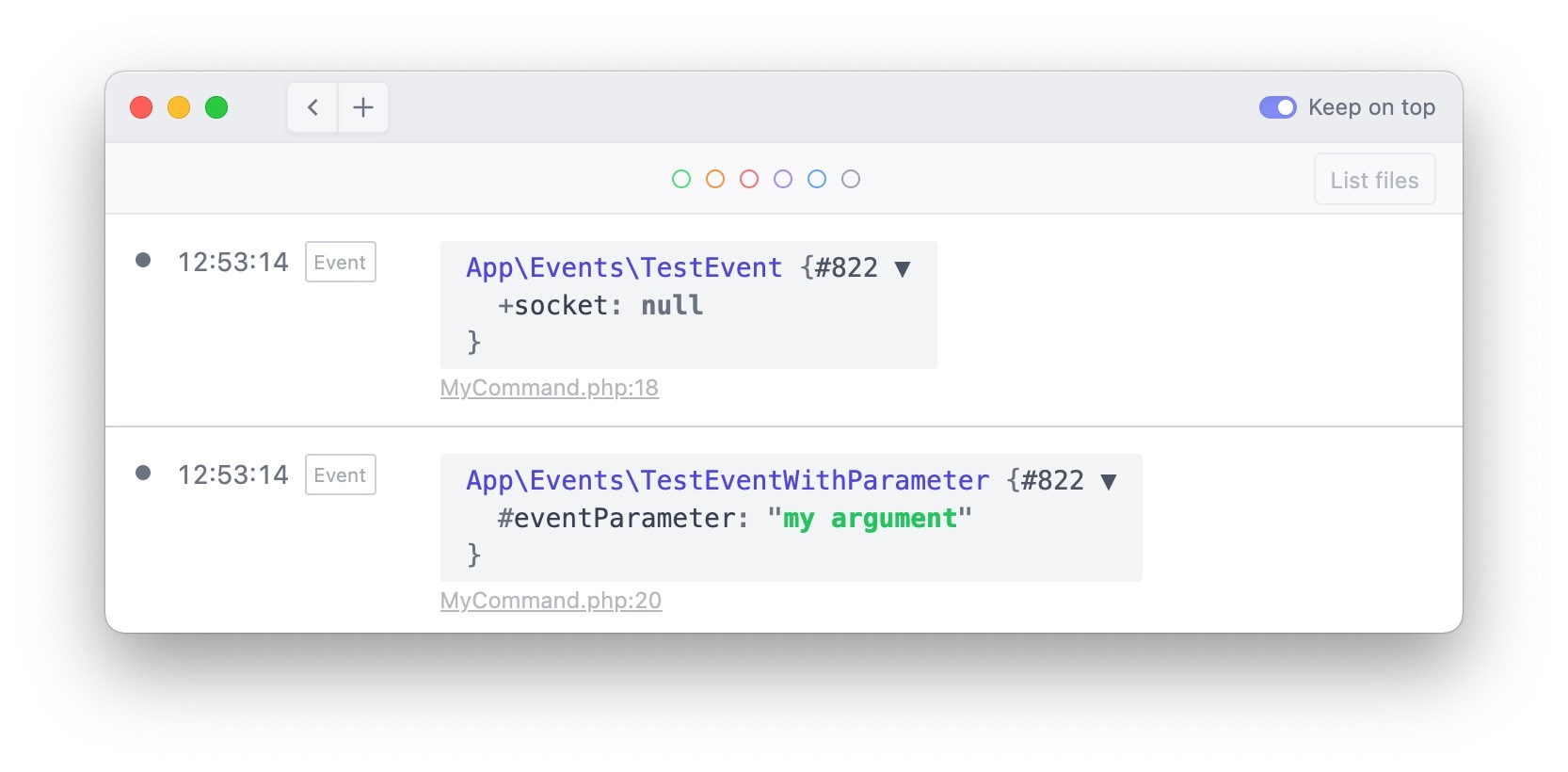Maximize the window with the green button

pyautogui.click(x=216, y=107)
